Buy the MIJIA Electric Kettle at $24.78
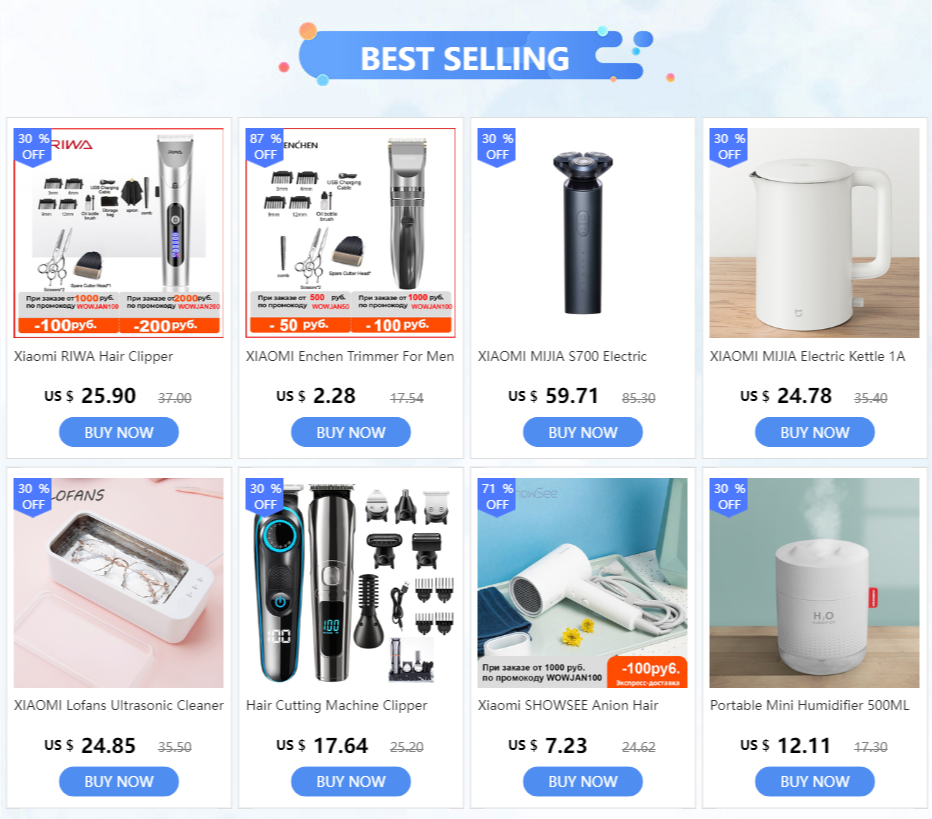The width and height of the screenshot is (932, 819). pos(814,432)
